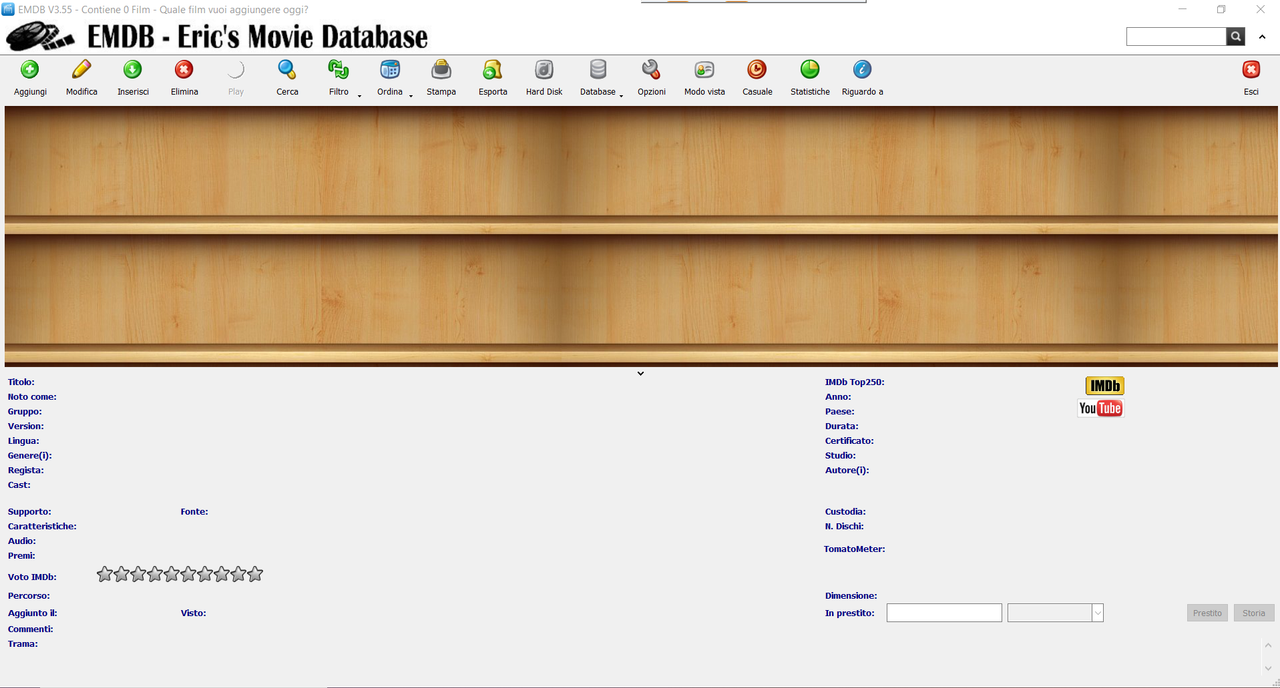The image size is (1280, 688).
Task: Click the Filtro toolbar icon
Action: point(338,70)
